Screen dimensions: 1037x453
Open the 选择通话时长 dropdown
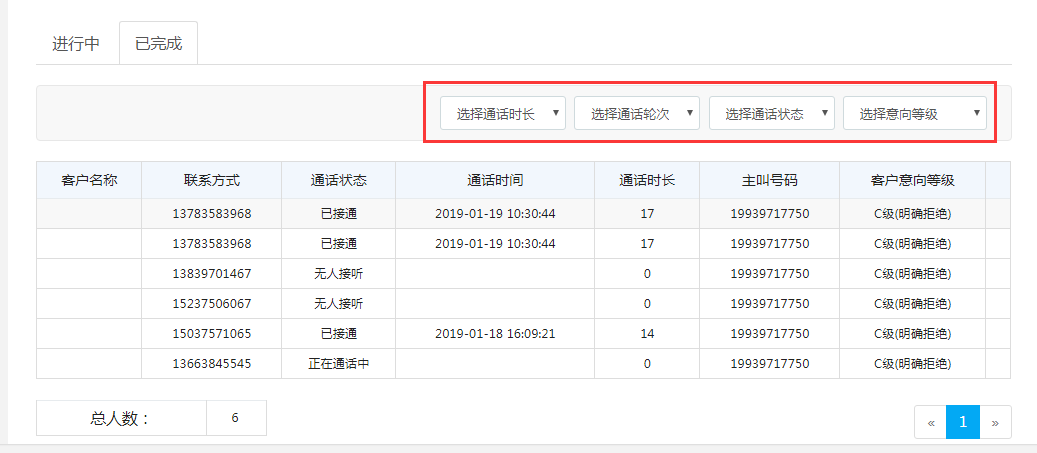(x=504, y=114)
